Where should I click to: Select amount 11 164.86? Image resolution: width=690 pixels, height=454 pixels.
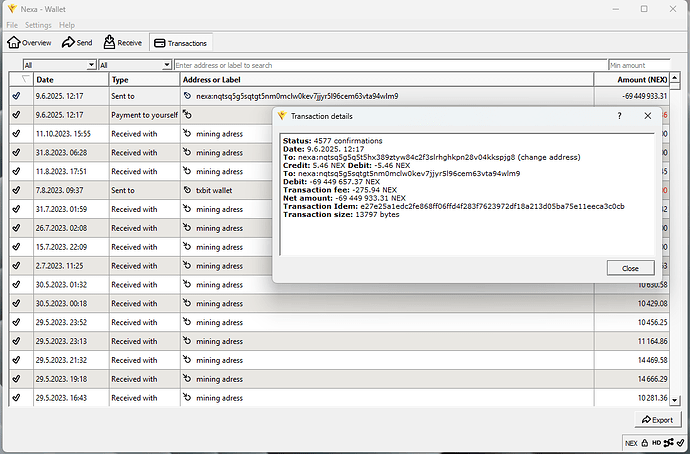(653, 341)
